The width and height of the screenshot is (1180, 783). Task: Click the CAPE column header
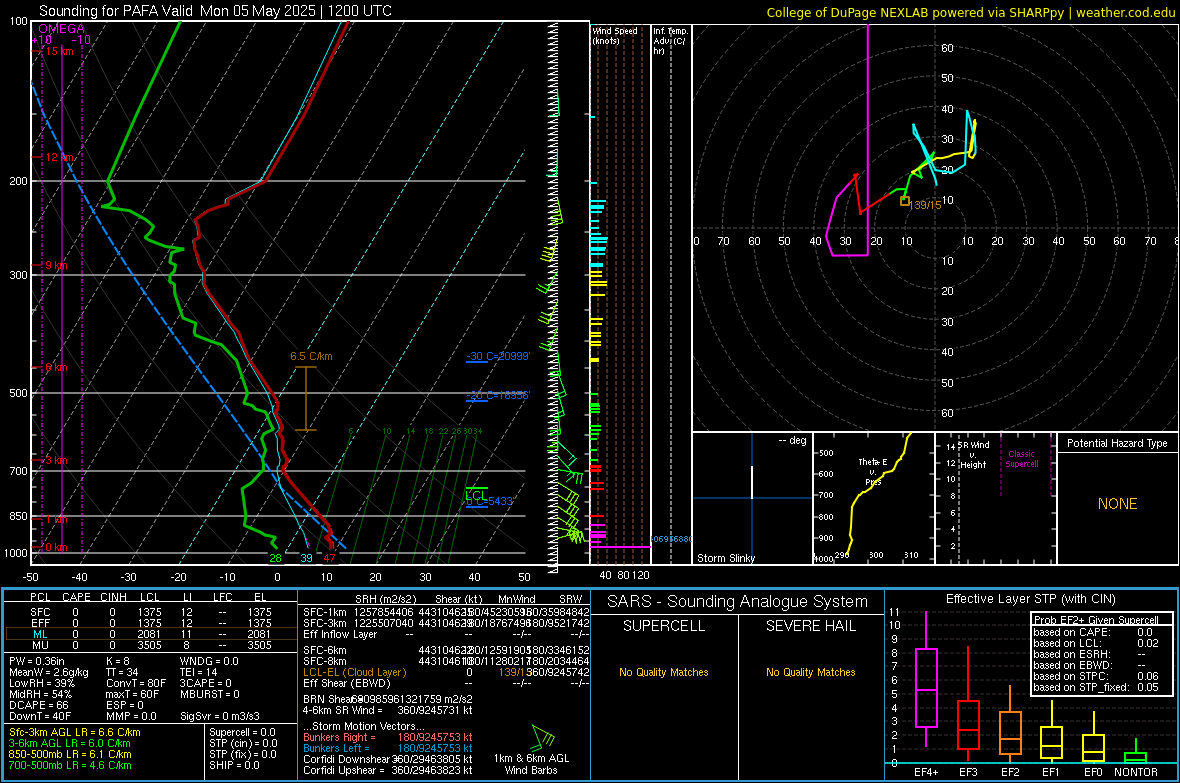click(x=76, y=597)
